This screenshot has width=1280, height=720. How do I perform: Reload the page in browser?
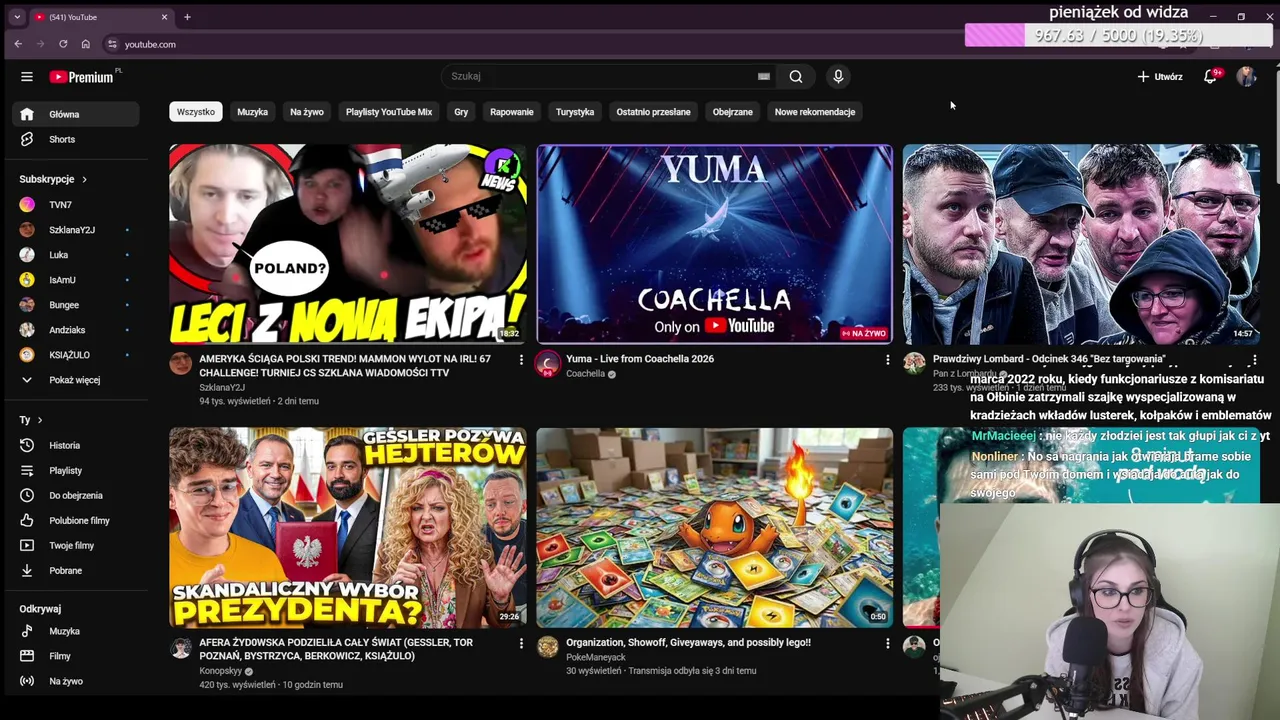click(63, 44)
